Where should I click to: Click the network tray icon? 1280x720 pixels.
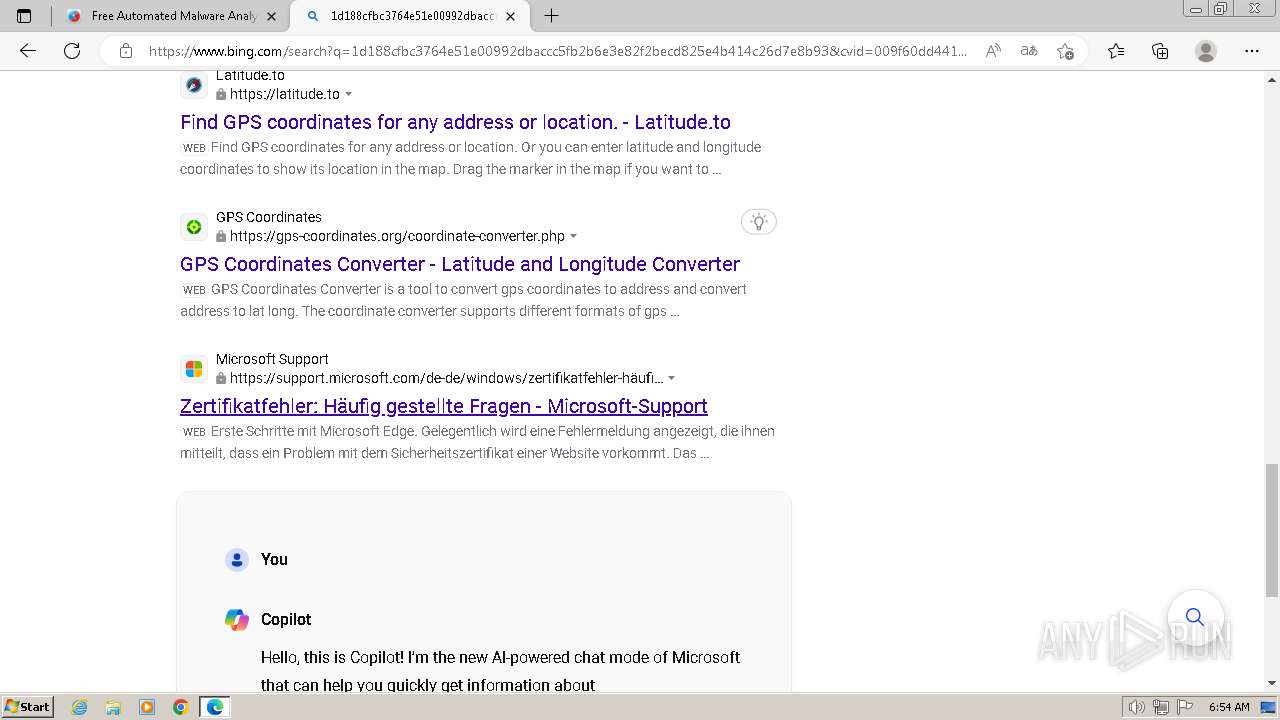tap(1161, 707)
